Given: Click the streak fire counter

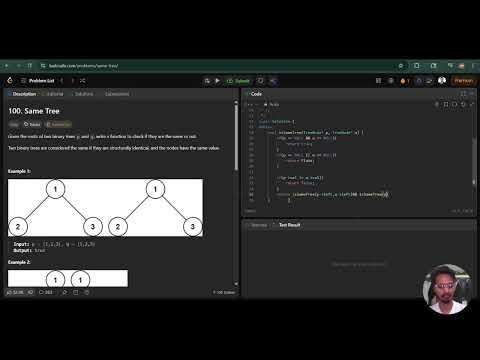Looking at the screenshot, I should (x=405, y=81).
